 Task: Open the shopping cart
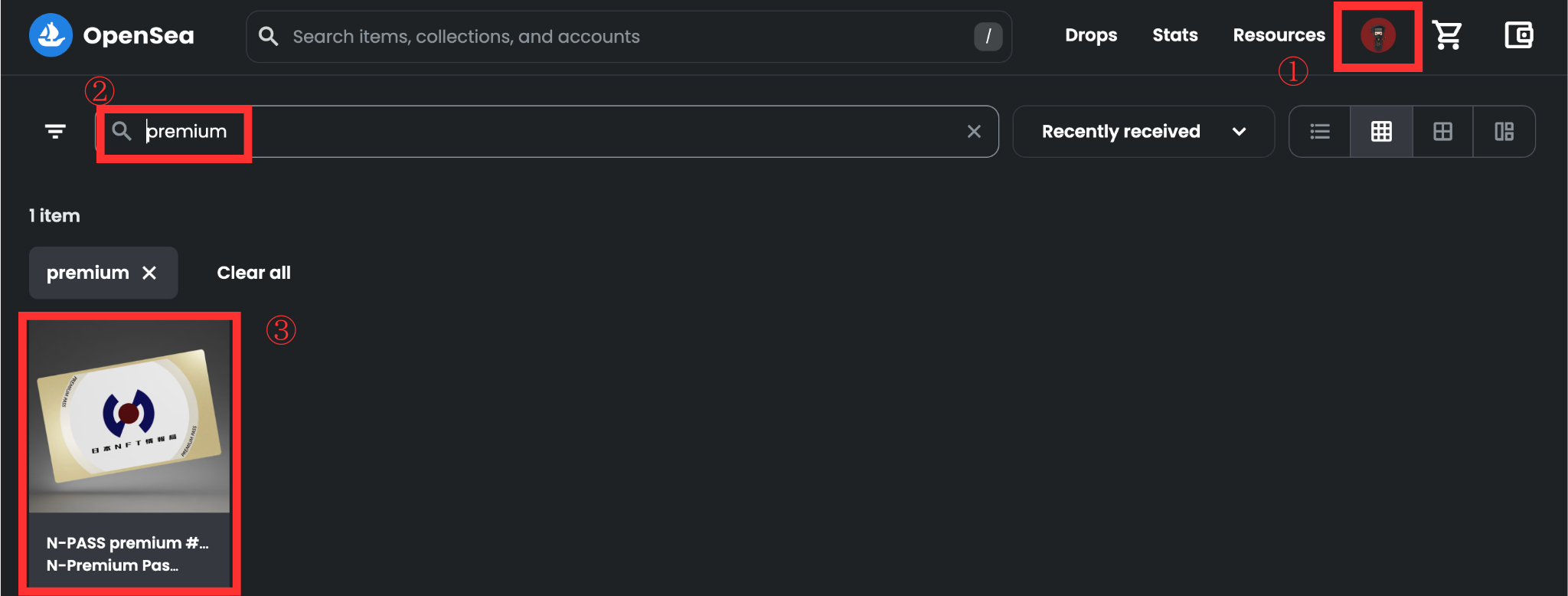pyautogui.click(x=1447, y=35)
